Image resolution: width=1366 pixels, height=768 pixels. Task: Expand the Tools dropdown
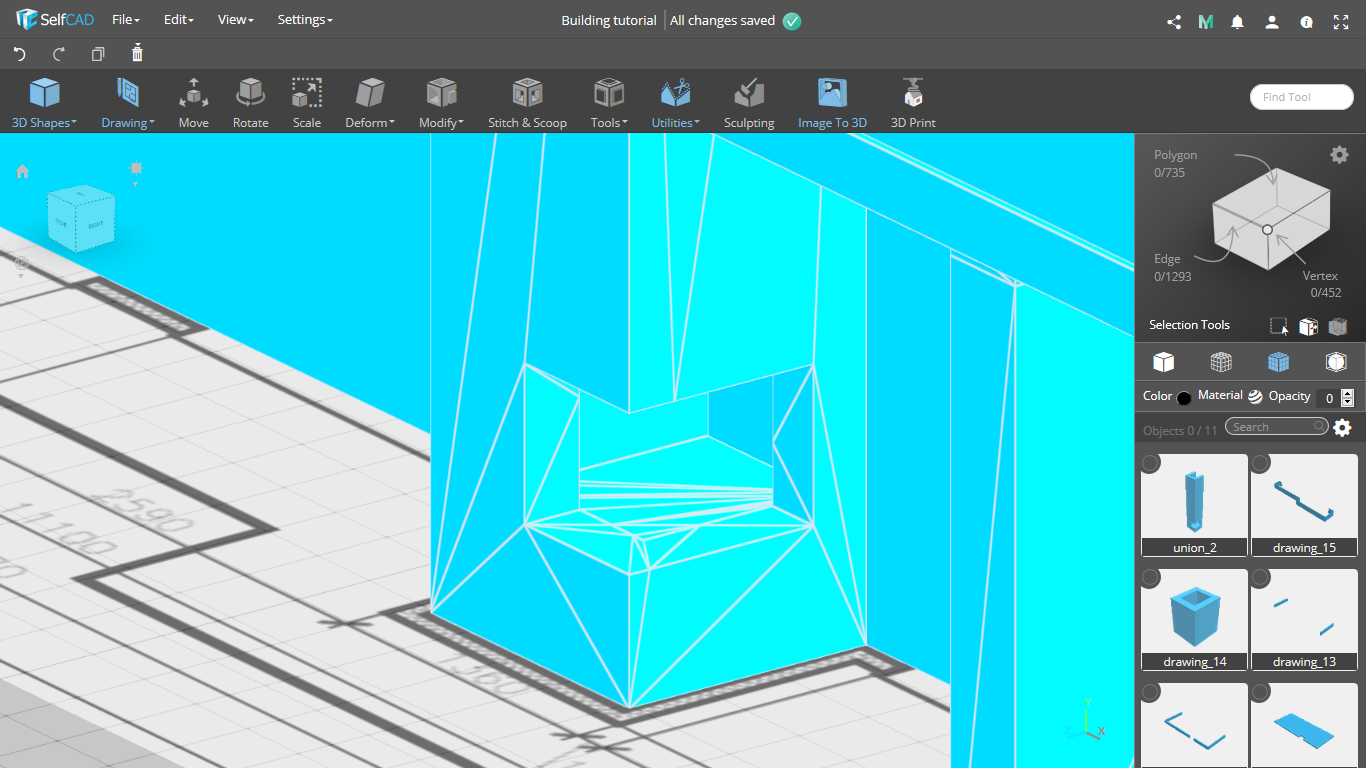click(x=609, y=104)
